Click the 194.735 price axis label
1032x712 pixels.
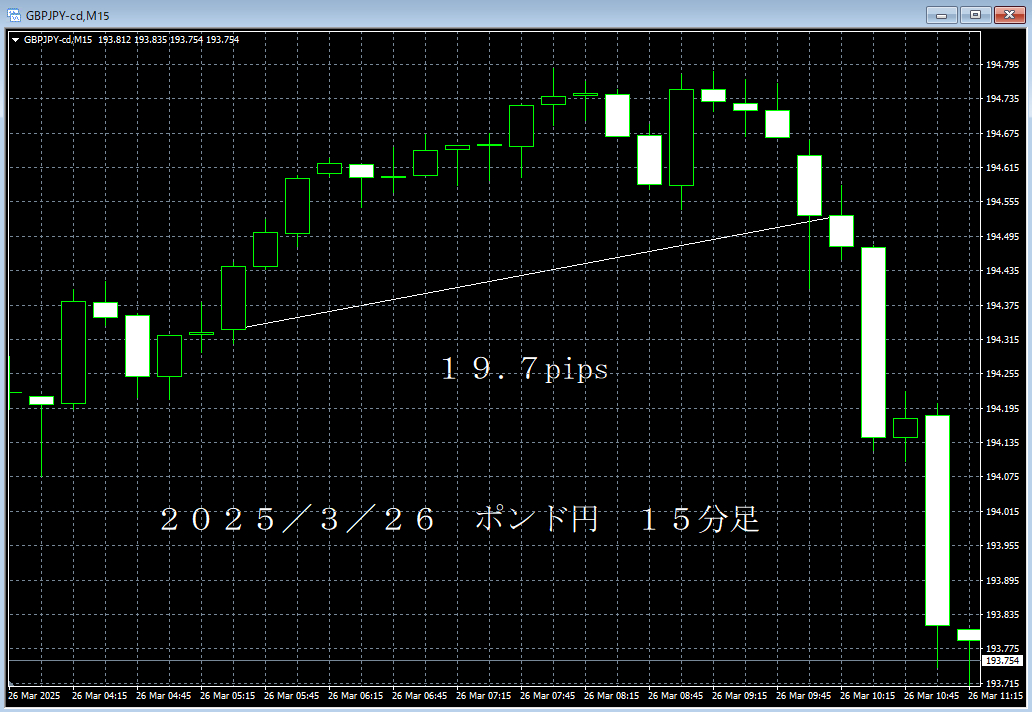coord(1002,99)
